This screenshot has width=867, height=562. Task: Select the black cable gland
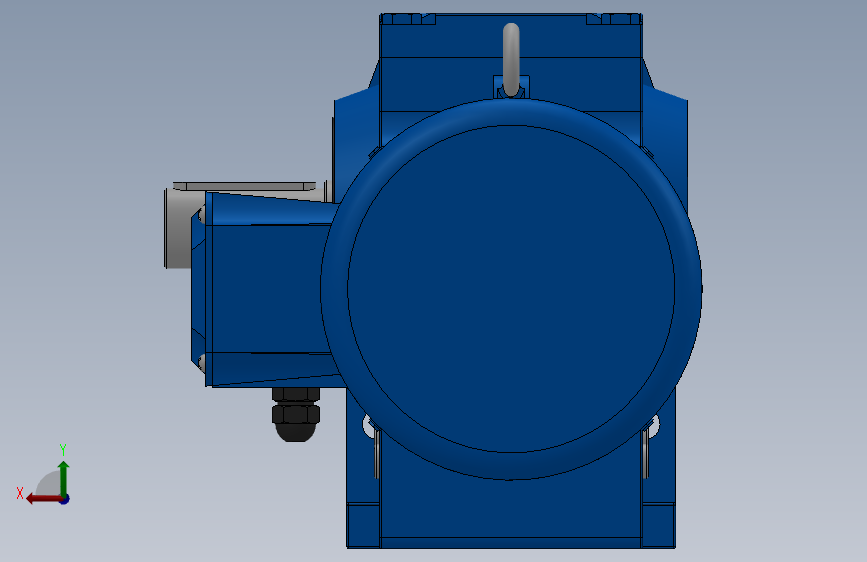[296, 414]
